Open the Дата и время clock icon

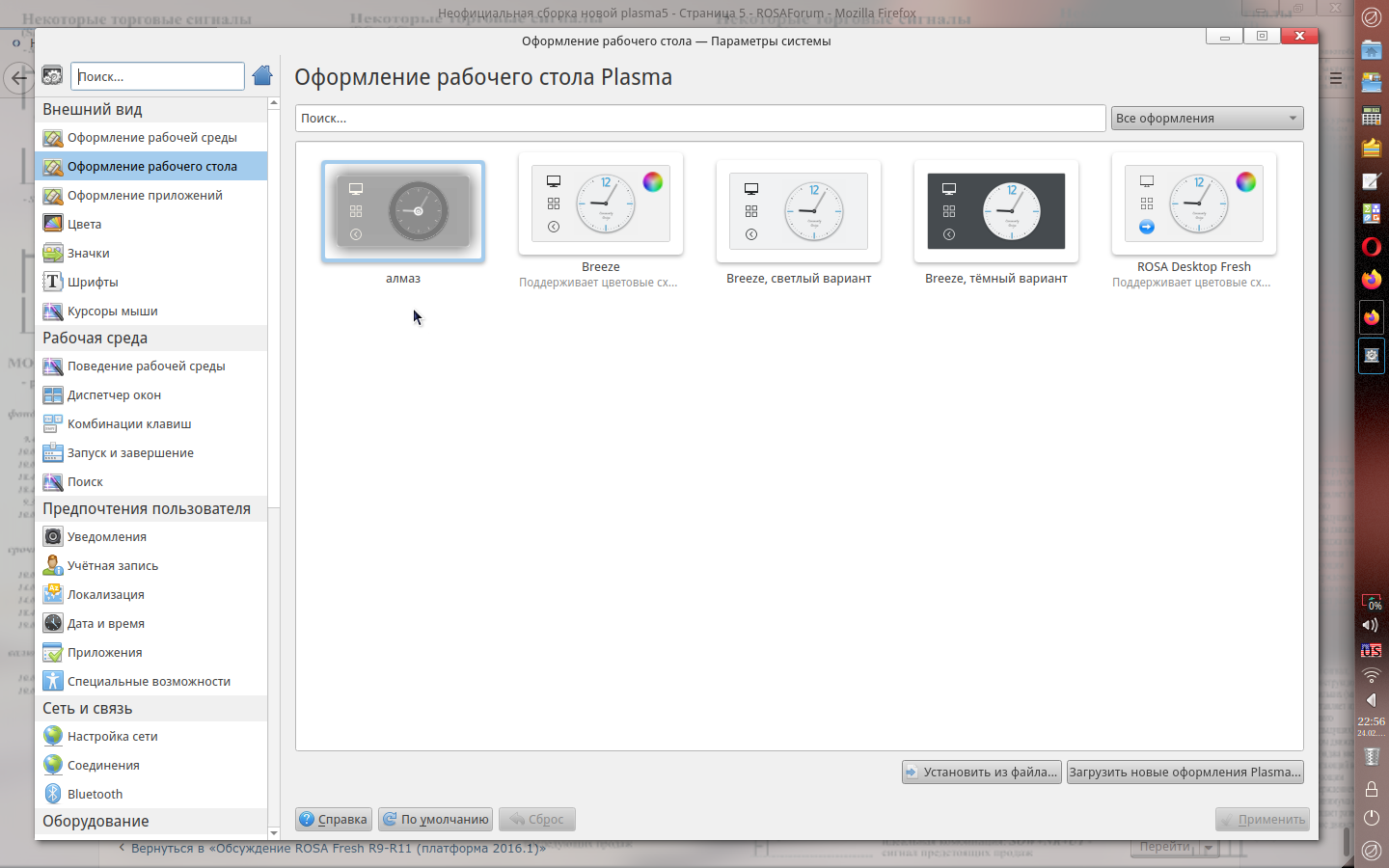53,623
